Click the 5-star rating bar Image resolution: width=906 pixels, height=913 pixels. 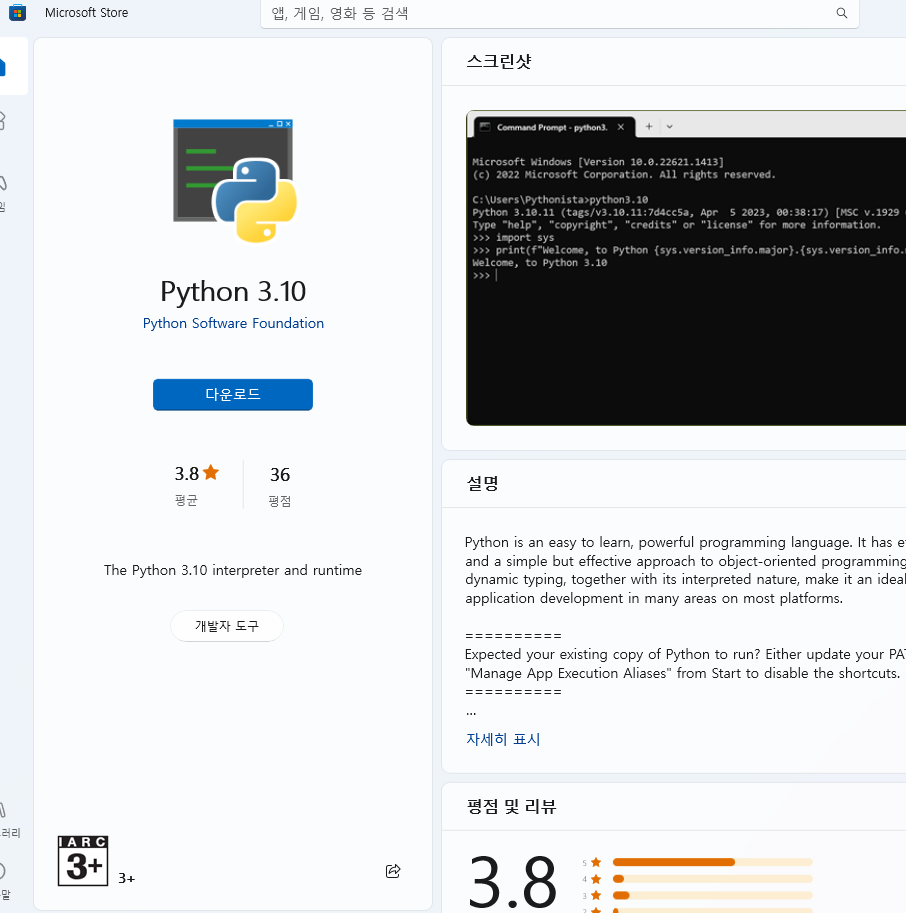coord(712,862)
